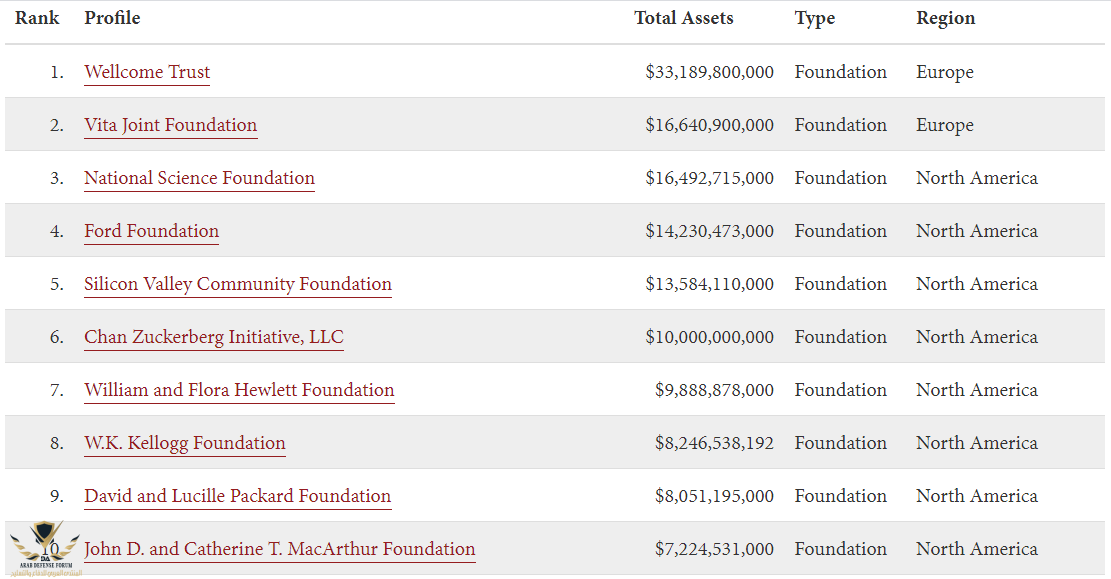
Task: Click the $33,189,800,000 total assets value
Action: pyautogui.click(x=709, y=72)
